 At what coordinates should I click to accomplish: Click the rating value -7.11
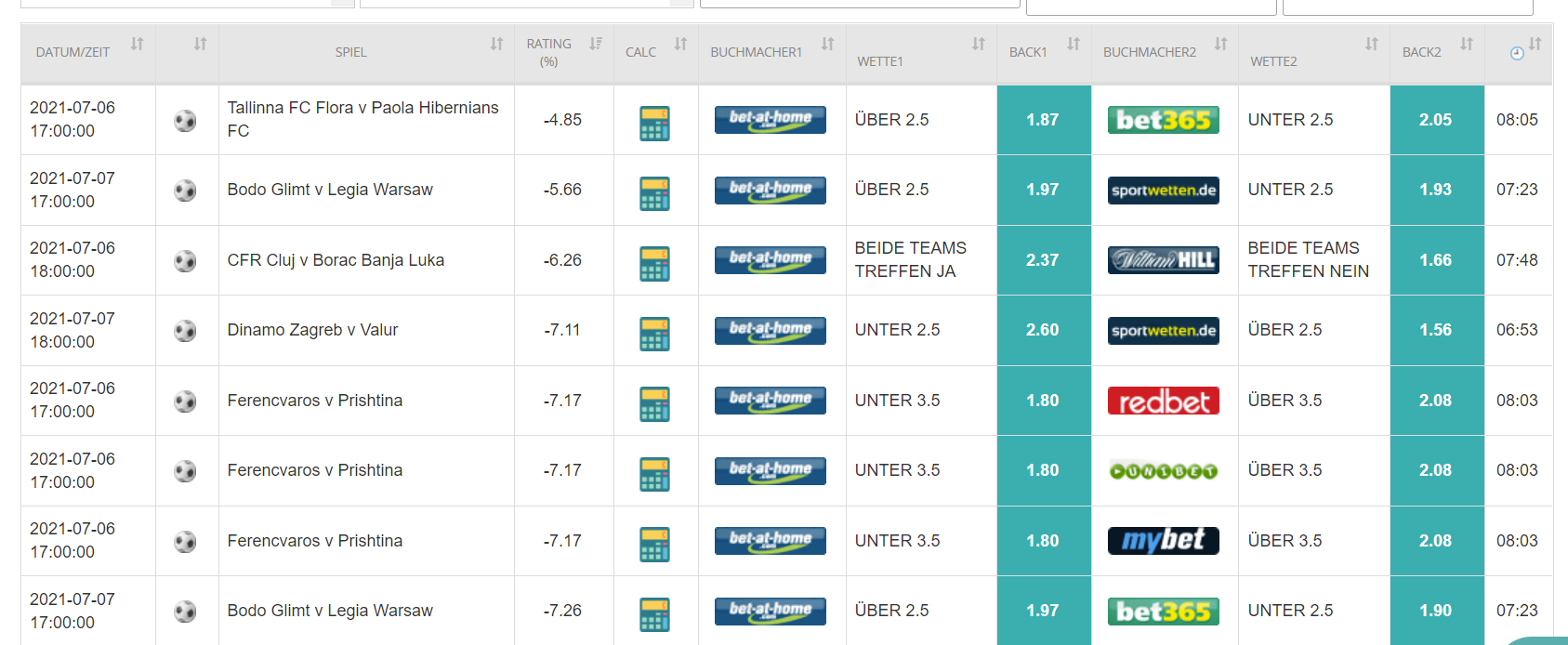pyautogui.click(x=562, y=330)
